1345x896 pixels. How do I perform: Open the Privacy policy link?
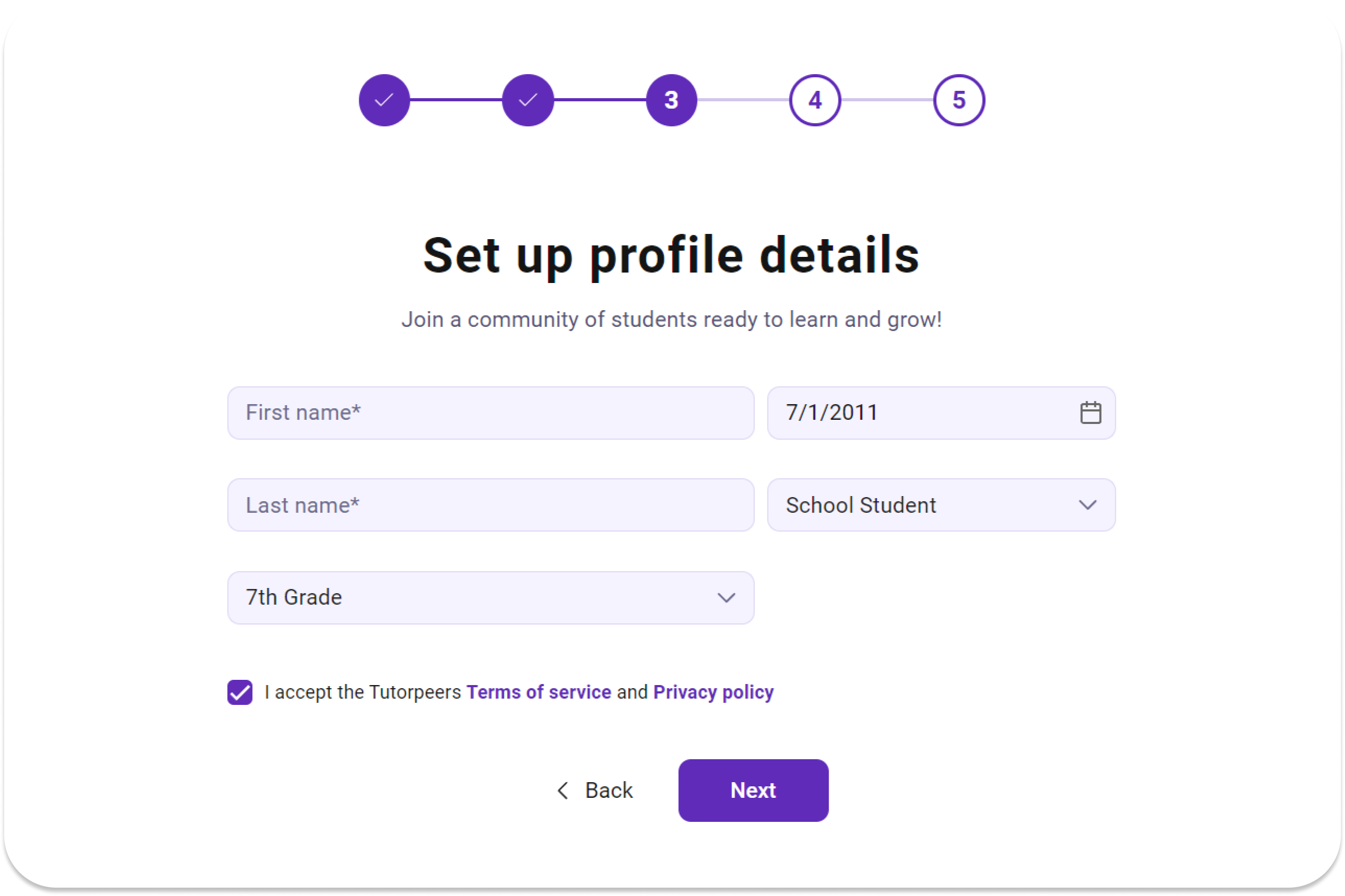[713, 692]
